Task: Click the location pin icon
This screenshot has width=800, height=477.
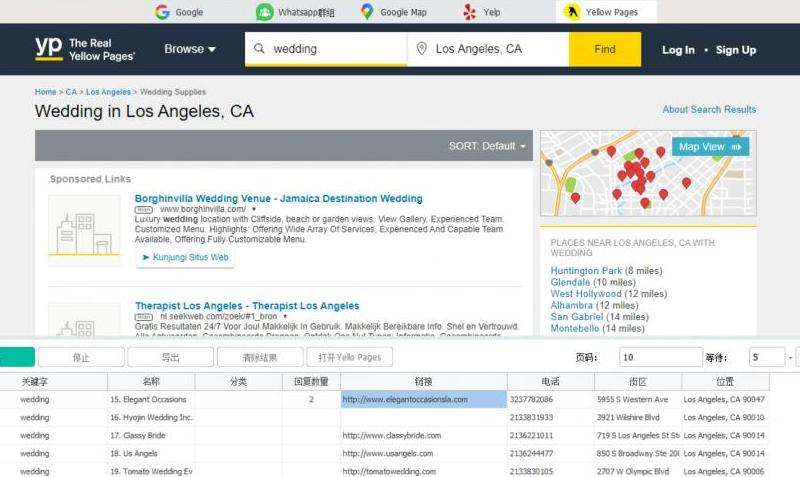Action: pos(422,49)
